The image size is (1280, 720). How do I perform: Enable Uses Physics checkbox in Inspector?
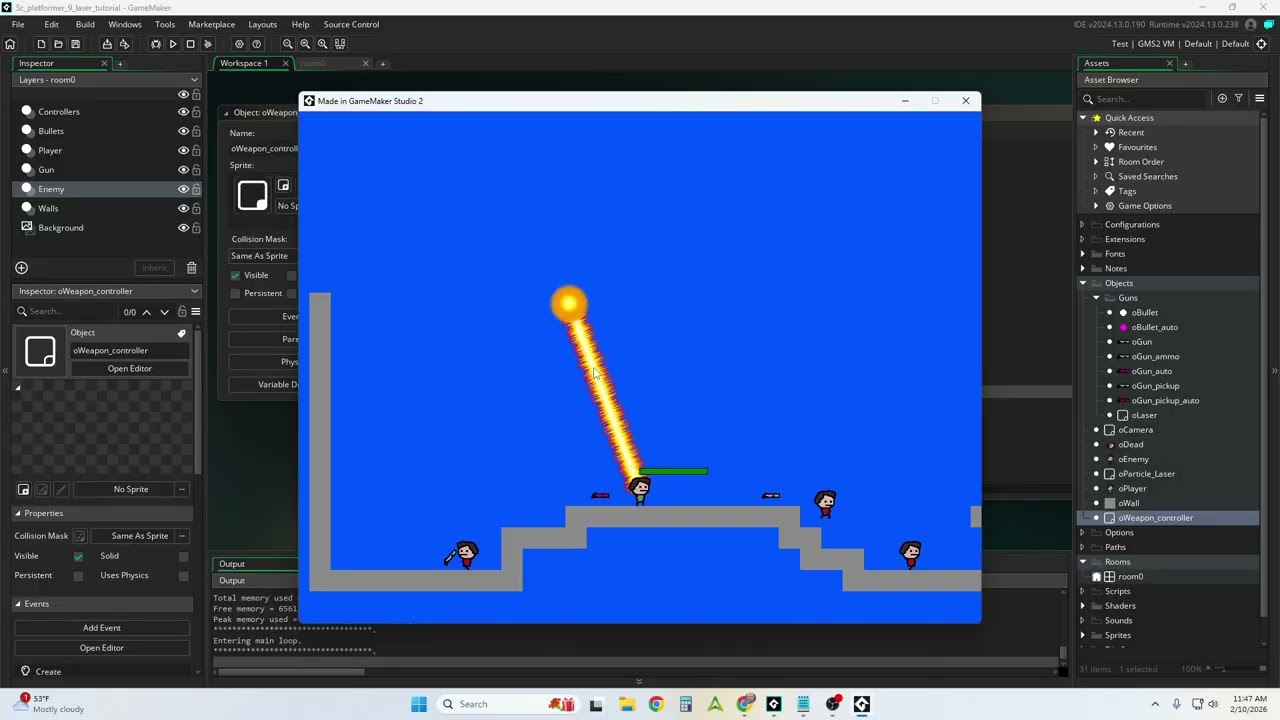[x=183, y=576]
